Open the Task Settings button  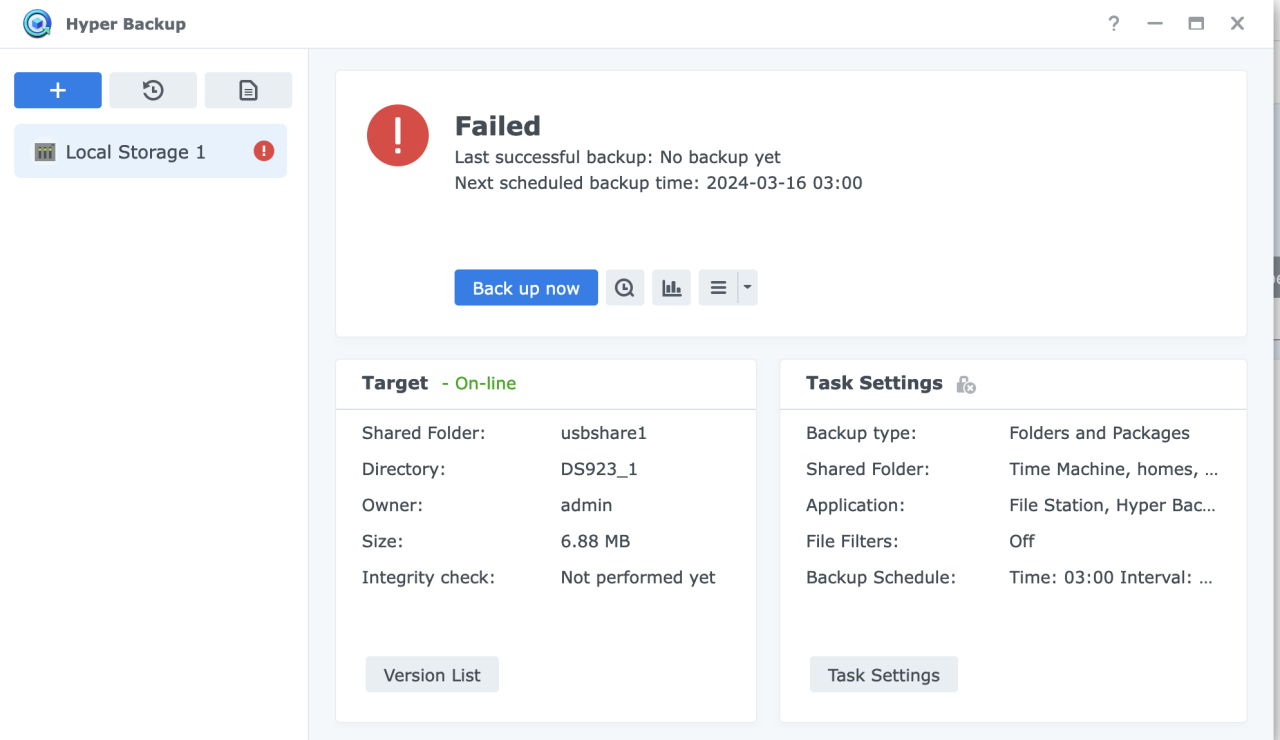[x=883, y=675]
